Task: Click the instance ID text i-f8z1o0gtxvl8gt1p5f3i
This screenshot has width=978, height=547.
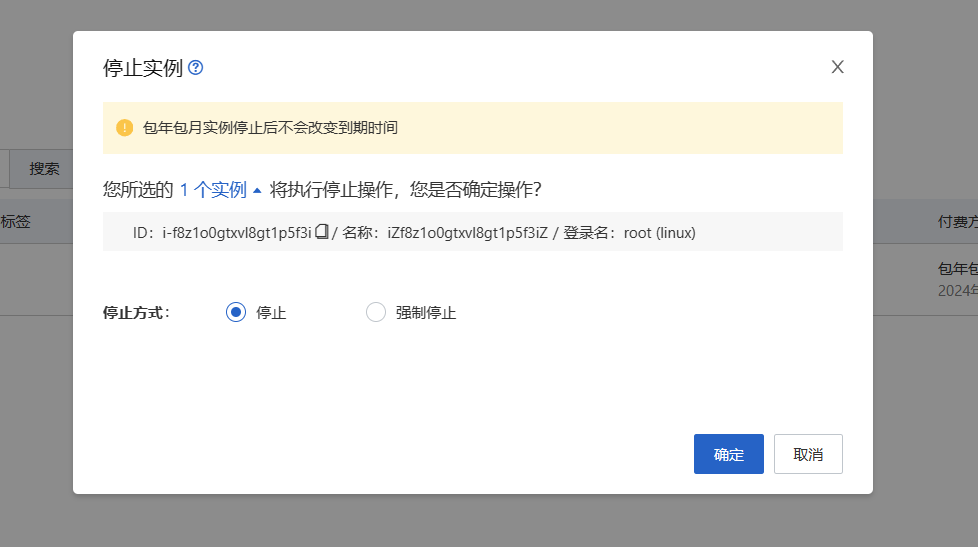Action: click(236, 233)
